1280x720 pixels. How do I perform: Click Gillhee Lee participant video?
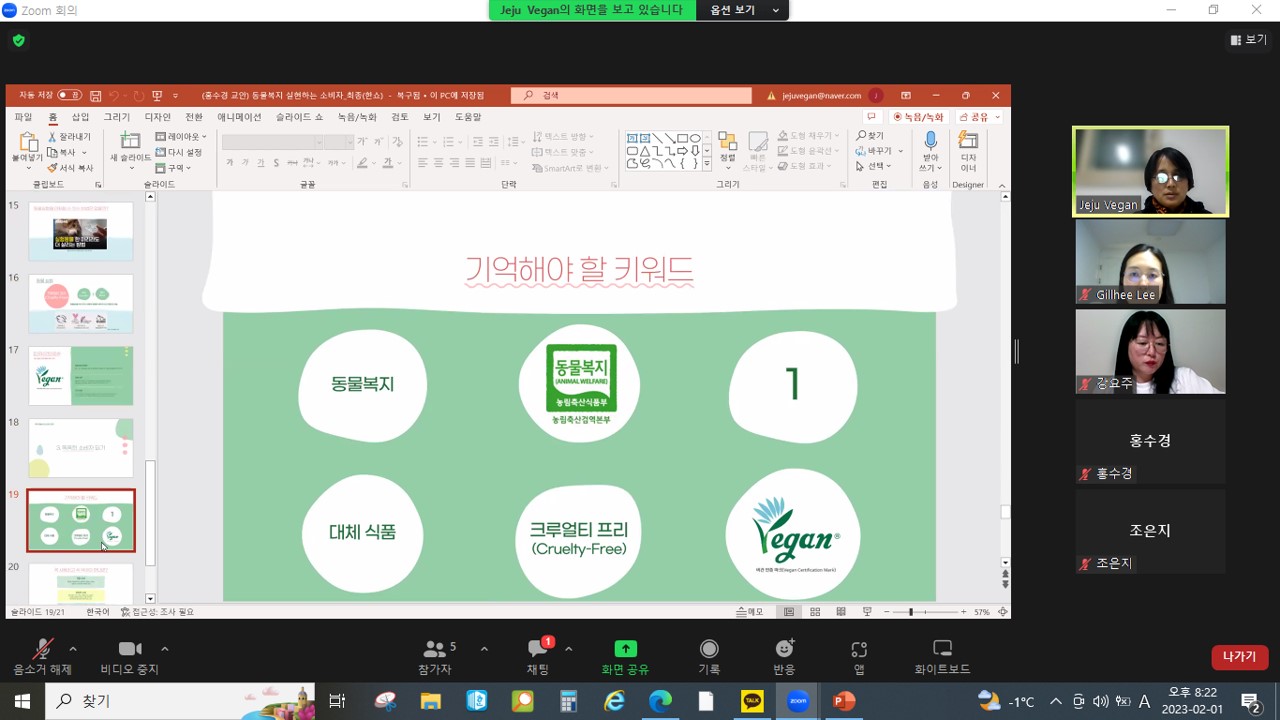(x=1150, y=262)
